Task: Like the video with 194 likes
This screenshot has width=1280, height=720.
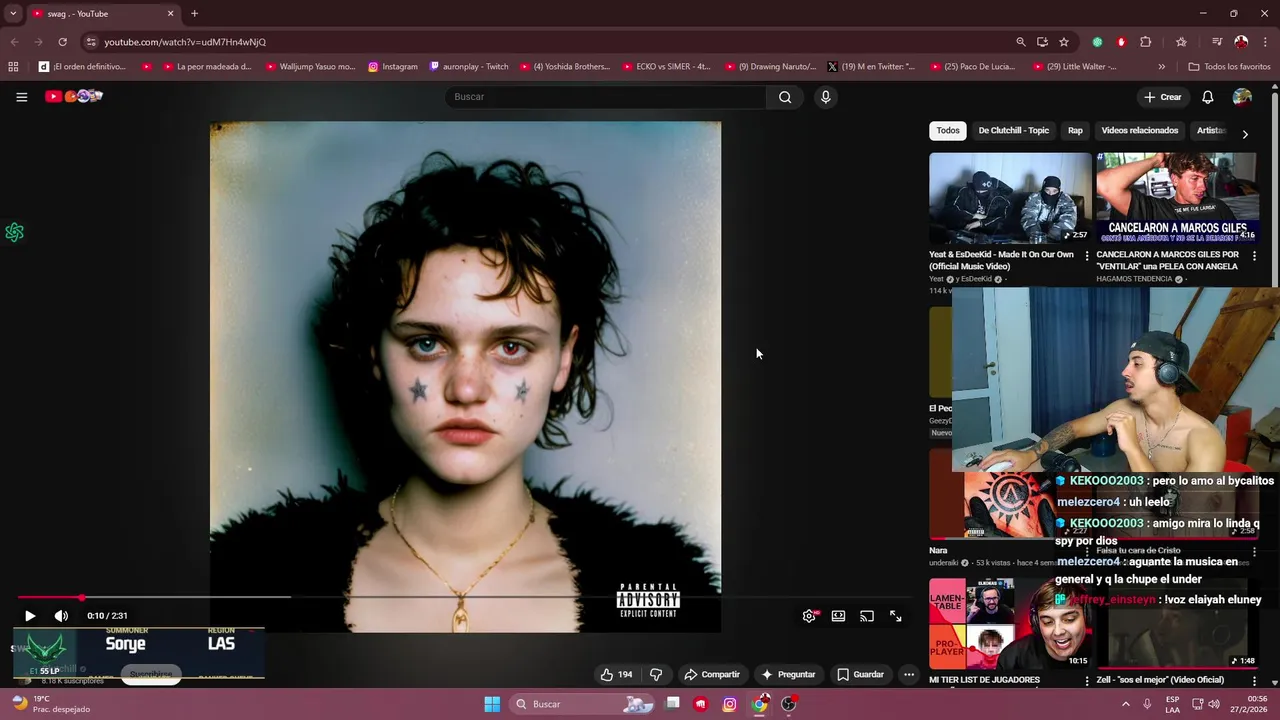Action: point(616,674)
